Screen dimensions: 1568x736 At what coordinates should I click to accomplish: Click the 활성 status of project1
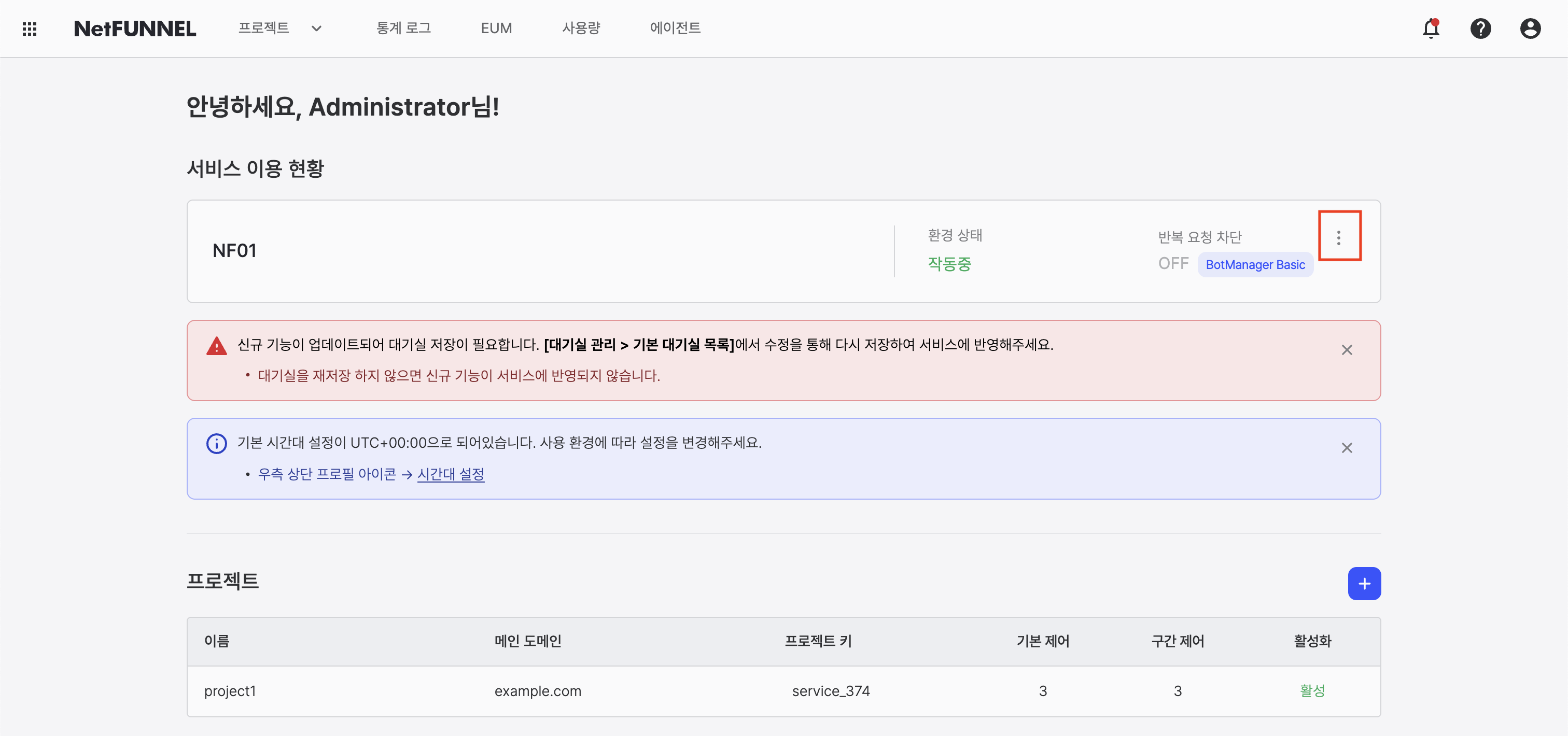(1312, 690)
